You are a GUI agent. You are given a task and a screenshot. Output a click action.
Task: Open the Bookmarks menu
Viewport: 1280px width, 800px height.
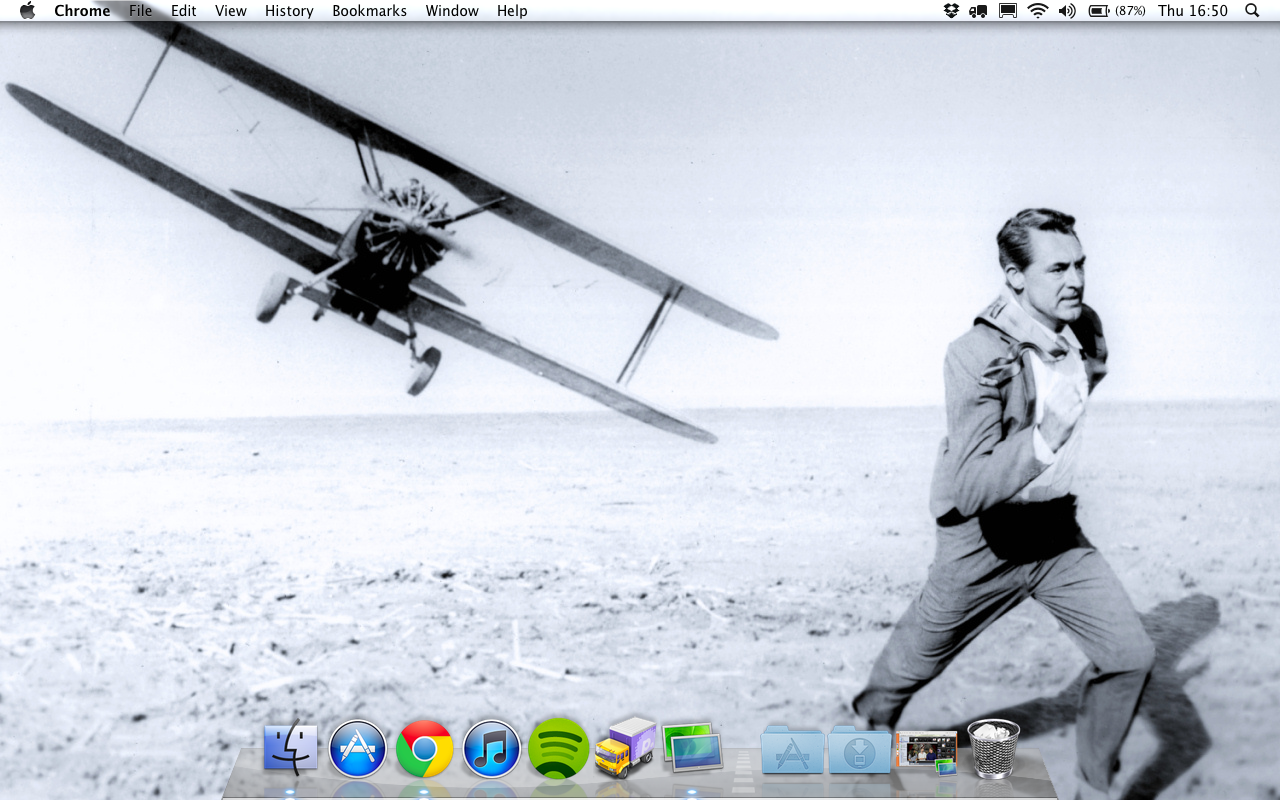[x=369, y=11]
